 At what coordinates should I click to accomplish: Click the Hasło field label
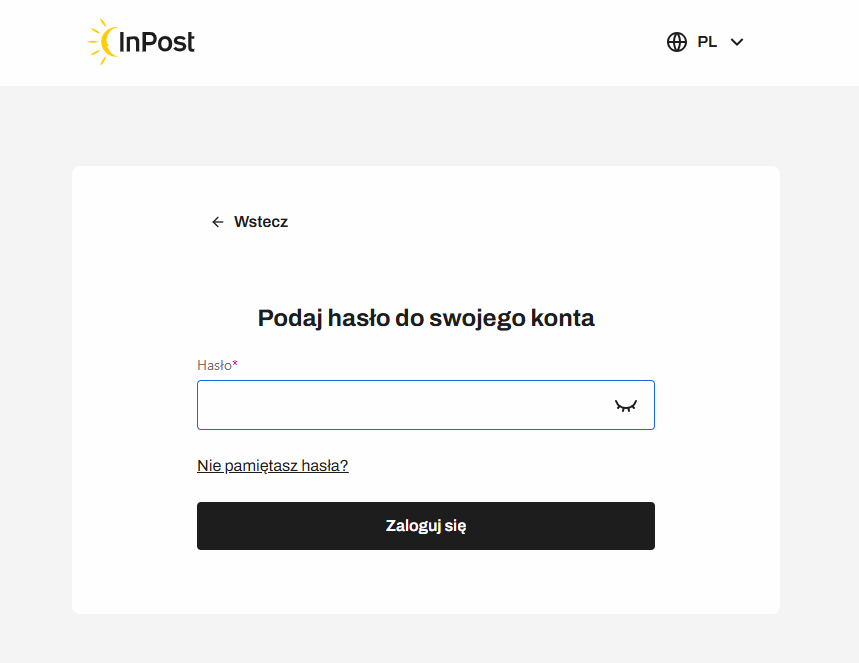click(x=214, y=365)
